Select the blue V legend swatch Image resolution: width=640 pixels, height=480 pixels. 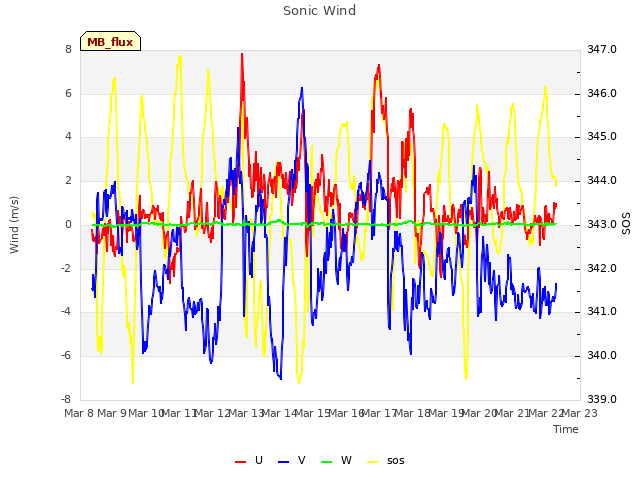283,462
